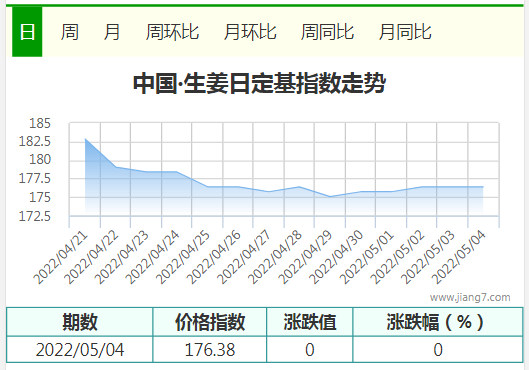Click the 177.5 y-axis value
The width and height of the screenshot is (529, 370).
[x=35, y=178]
